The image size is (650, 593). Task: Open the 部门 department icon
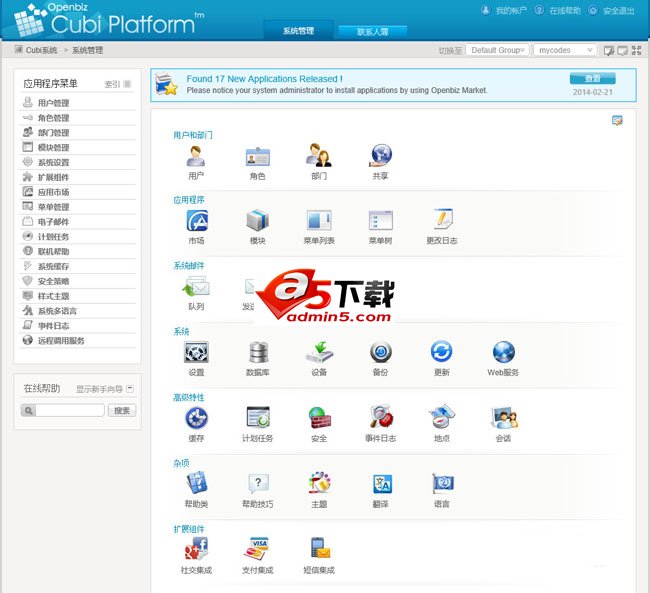(x=319, y=156)
